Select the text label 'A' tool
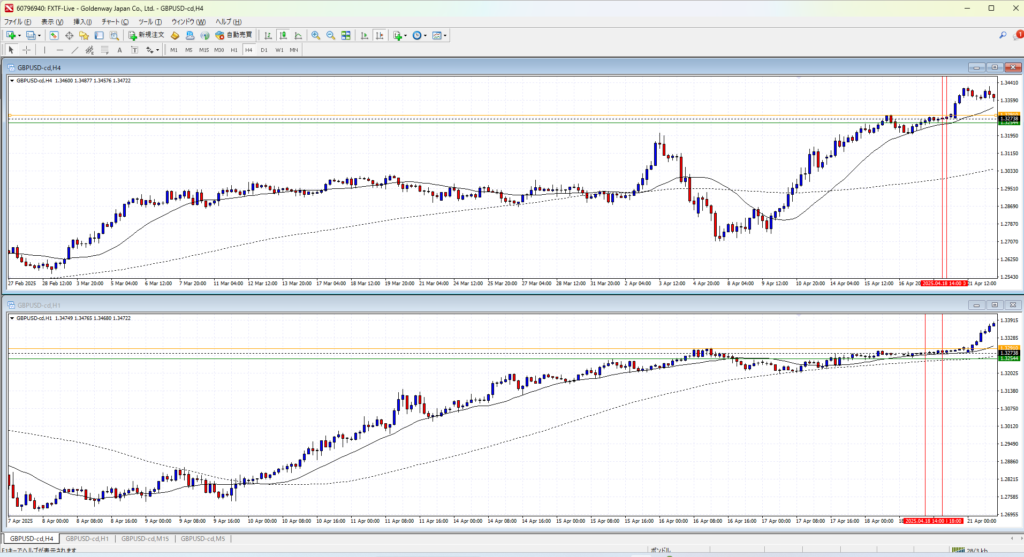The image size is (1024, 557). (x=119, y=49)
